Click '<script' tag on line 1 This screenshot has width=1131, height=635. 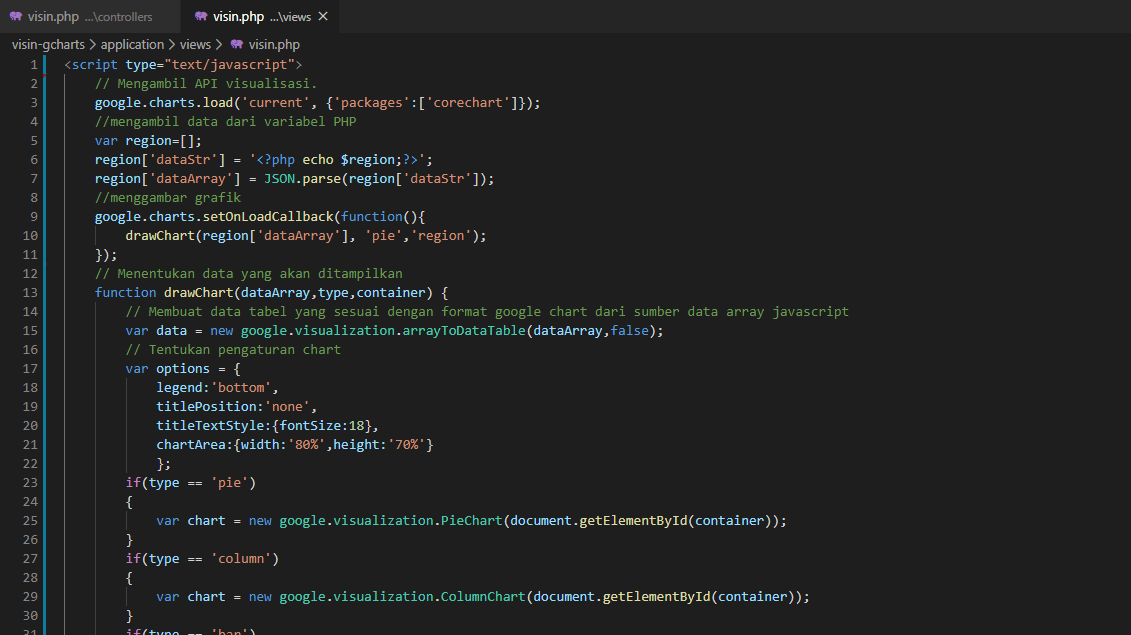[91, 64]
